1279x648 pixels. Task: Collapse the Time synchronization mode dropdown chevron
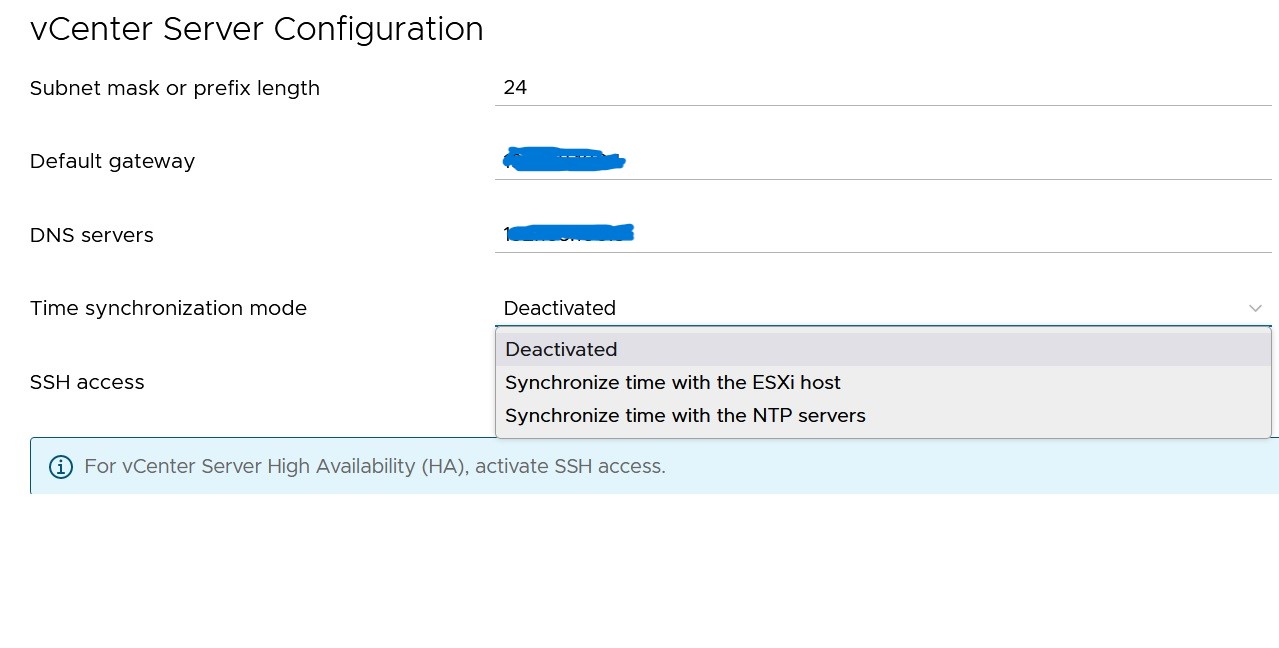pyautogui.click(x=1255, y=308)
